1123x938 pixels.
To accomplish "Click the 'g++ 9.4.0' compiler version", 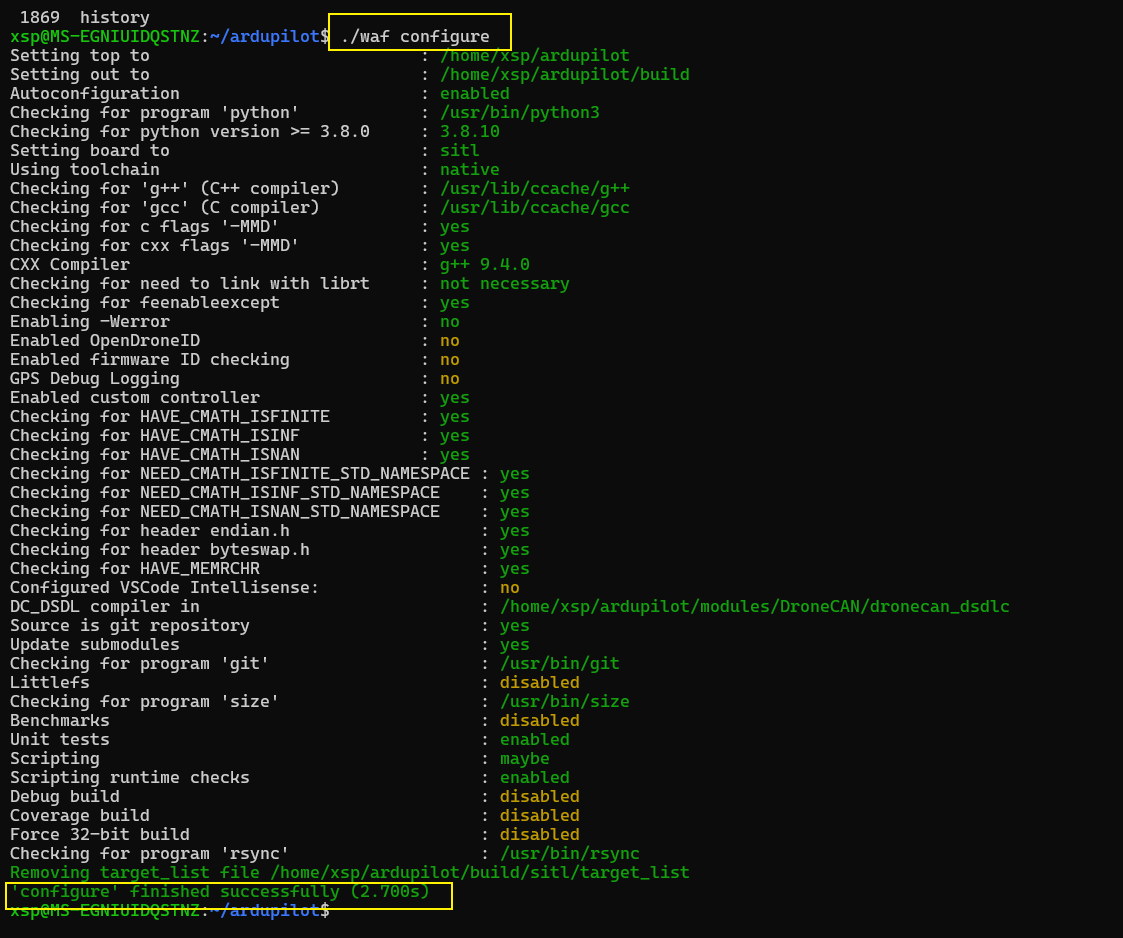I will pos(484,264).
